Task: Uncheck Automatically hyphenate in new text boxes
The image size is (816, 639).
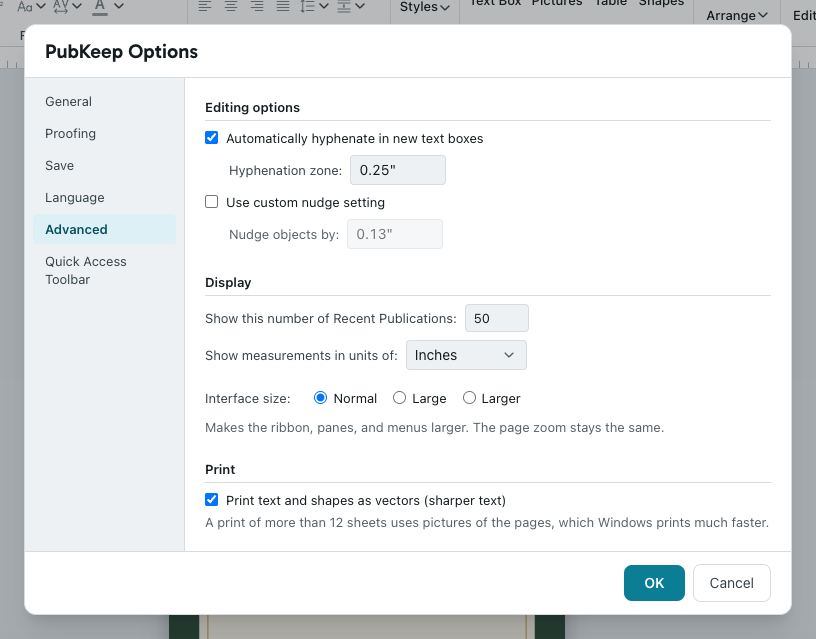Action: [x=211, y=138]
